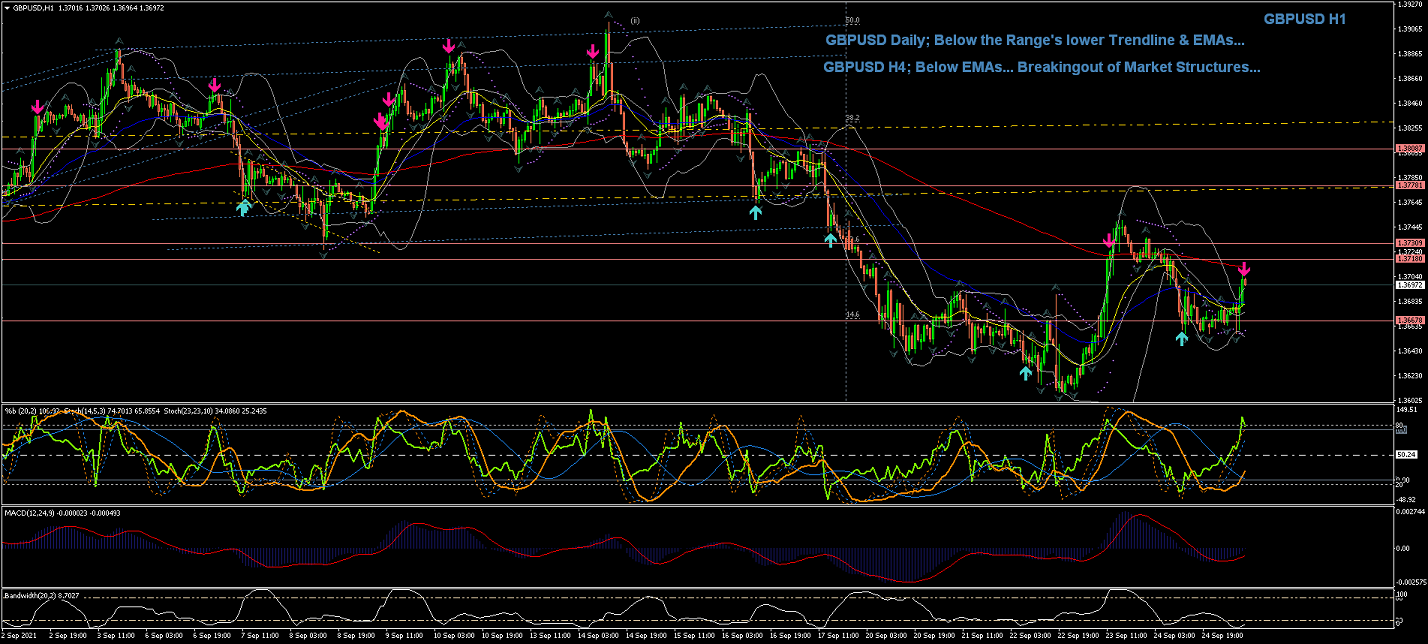Click the pink sell arrow near 23 Sep
Viewport: 1428px width, 644px height.
tap(1109, 241)
